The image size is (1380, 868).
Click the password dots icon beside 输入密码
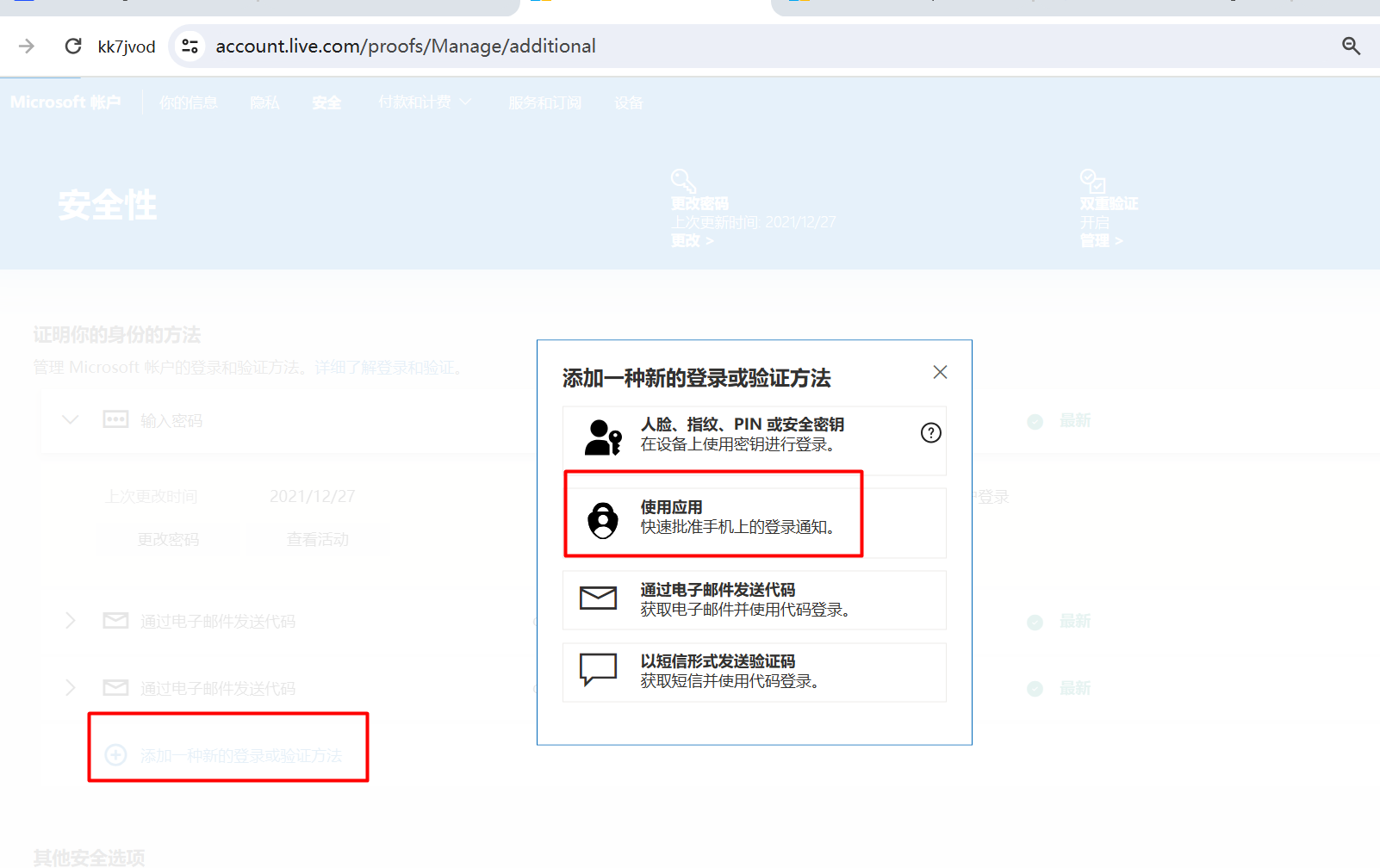(115, 419)
